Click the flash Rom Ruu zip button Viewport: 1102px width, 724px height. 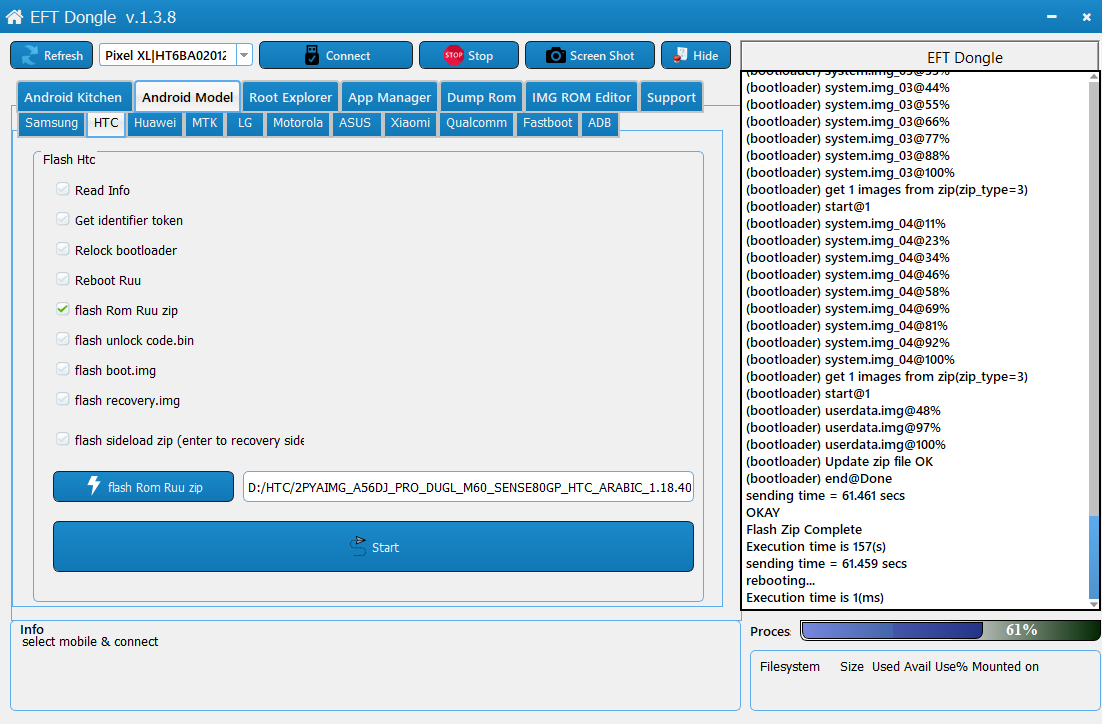pos(143,486)
